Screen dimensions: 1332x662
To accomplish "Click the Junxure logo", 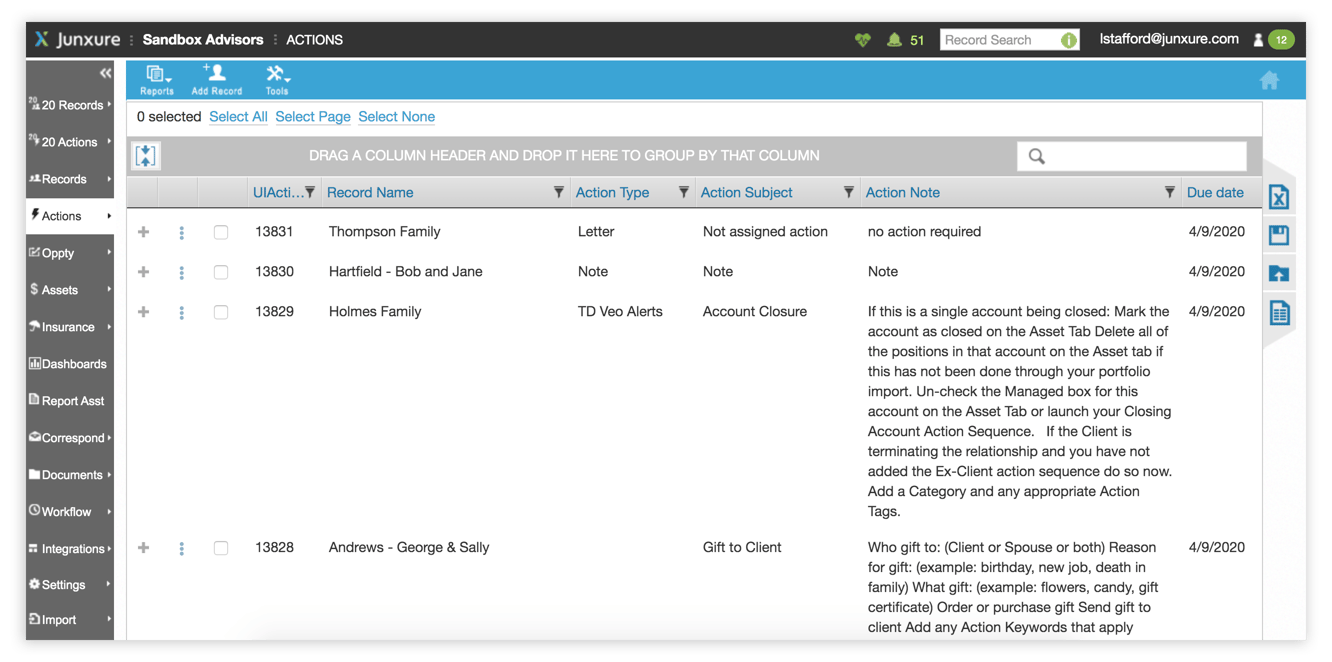I will pos(77,40).
